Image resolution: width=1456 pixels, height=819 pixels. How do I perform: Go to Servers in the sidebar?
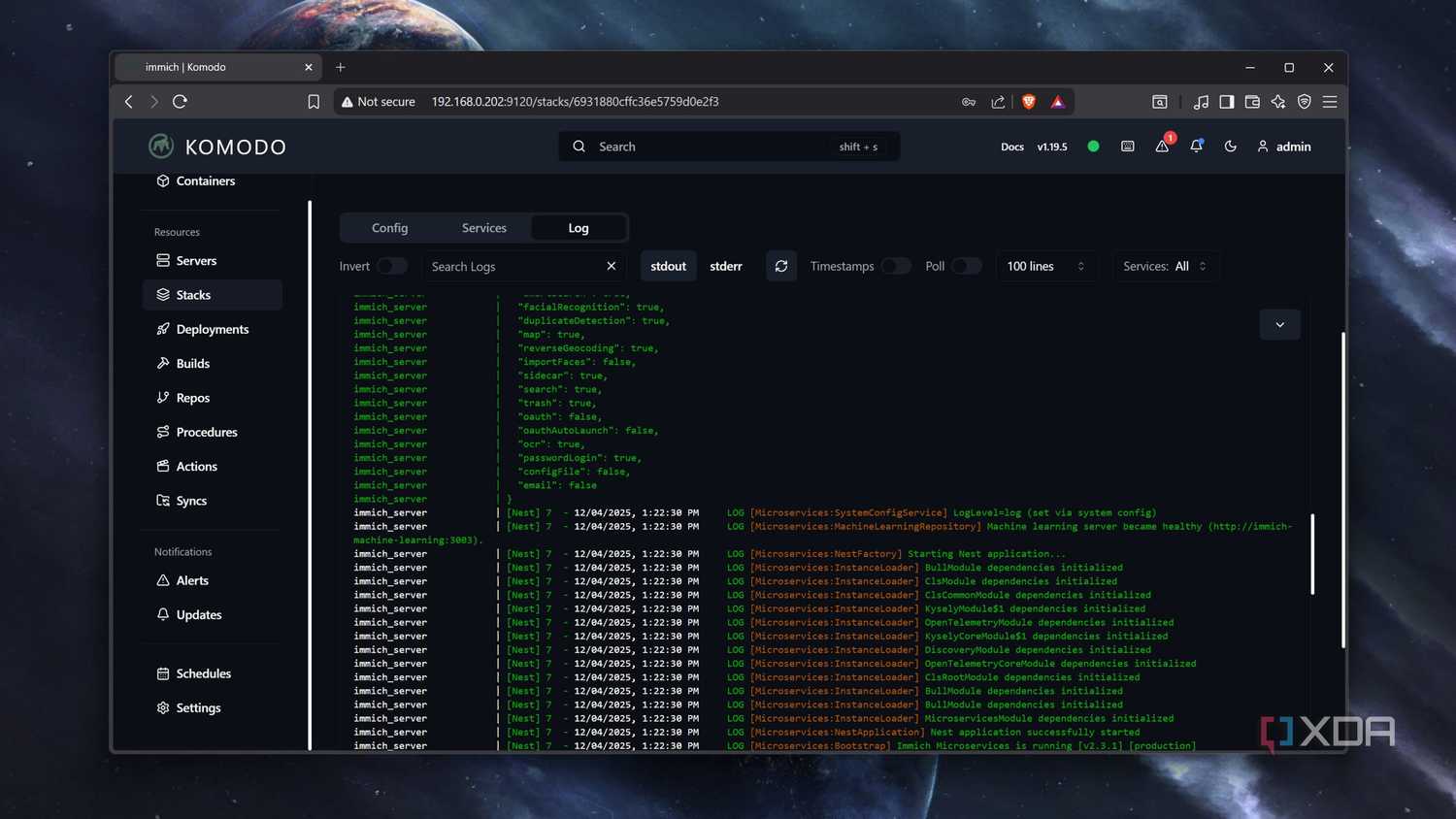pos(186,260)
